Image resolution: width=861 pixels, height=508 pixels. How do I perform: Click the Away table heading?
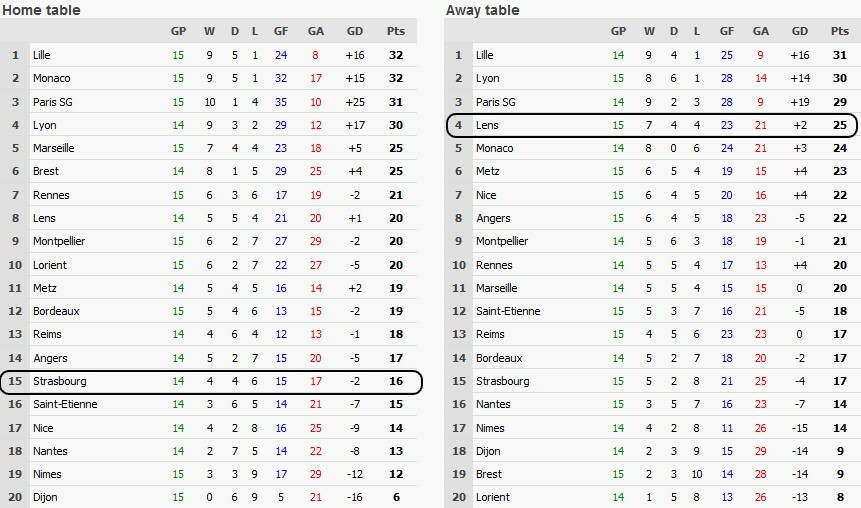click(x=484, y=10)
